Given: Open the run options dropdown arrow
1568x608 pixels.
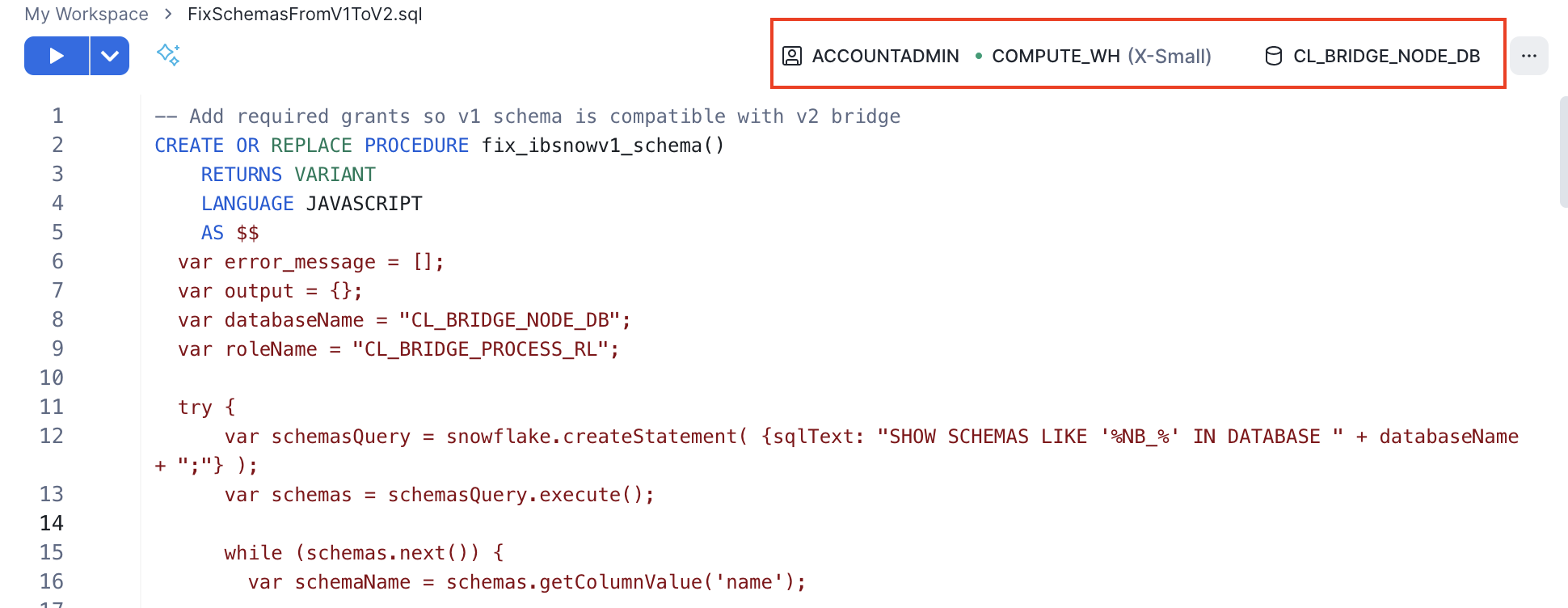Looking at the screenshot, I should (x=110, y=56).
